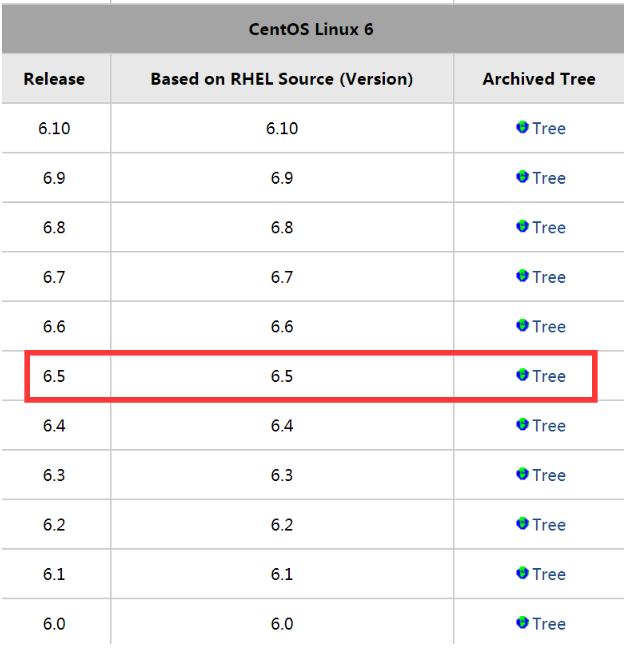Click the Based on RHEL Source (Version) header
This screenshot has height=652, width=630.
pyautogui.click(x=282, y=79)
